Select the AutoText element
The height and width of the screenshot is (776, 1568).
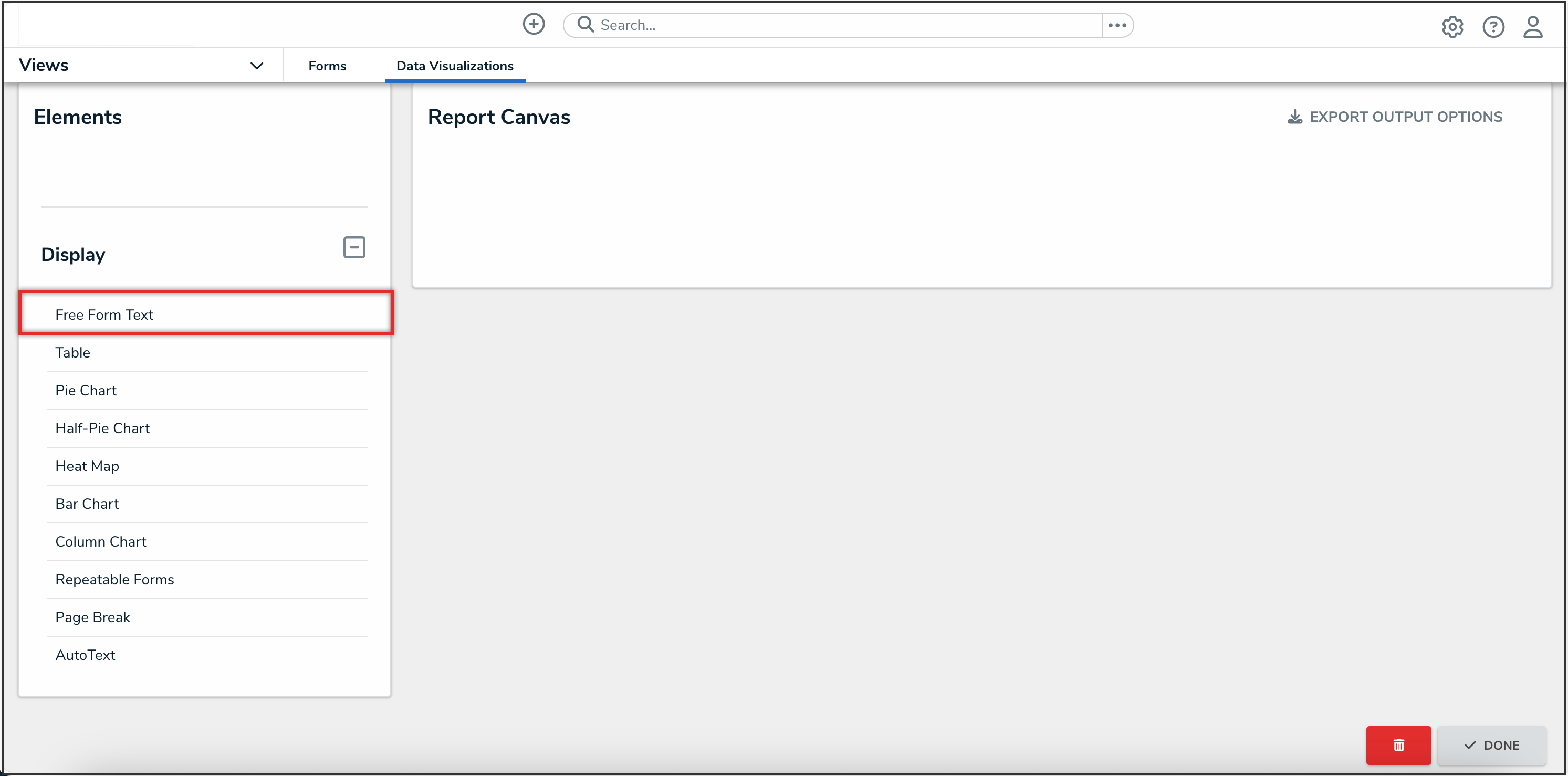[85, 654]
